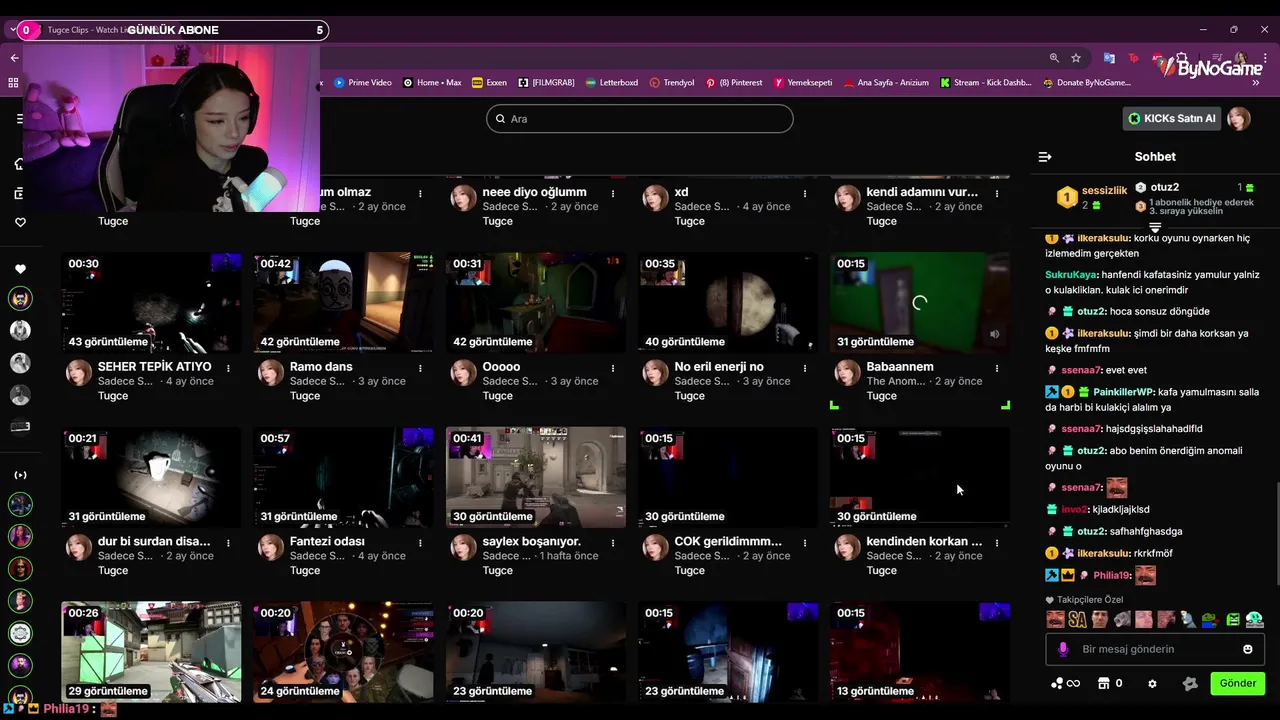Screen dimensions: 1280x720
Task: Open Yemeksepeti bookmark
Action: coord(803,83)
